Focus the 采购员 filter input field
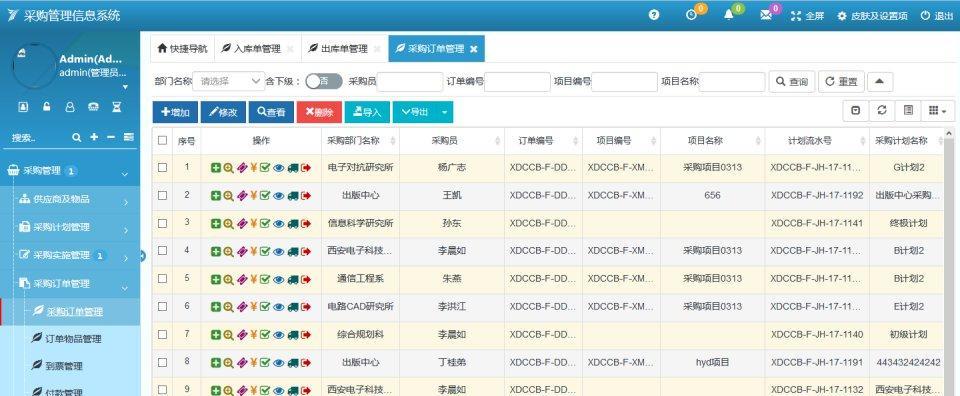This screenshot has height=396, width=960. pyautogui.click(x=410, y=81)
